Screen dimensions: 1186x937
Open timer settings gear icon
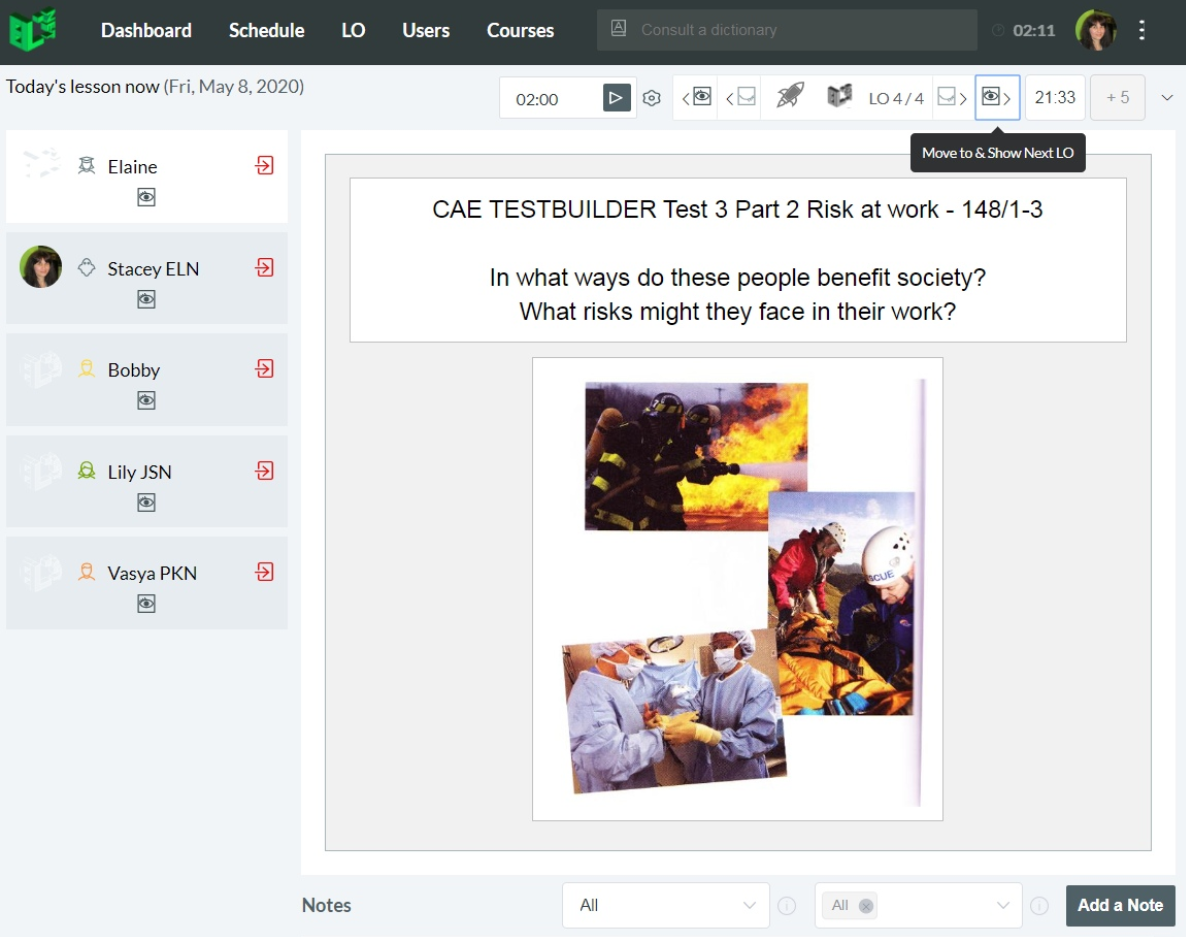pyautogui.click(x=651, y=98)
